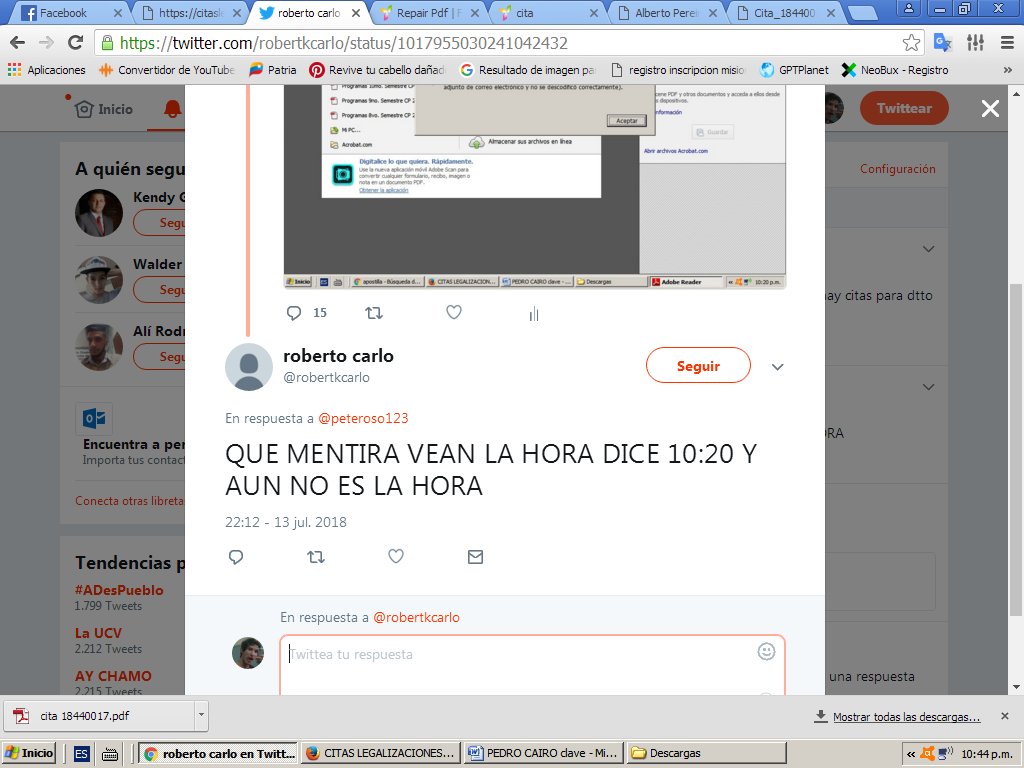Click Conecta otras libretas link
Image resolution: width=1024 pixels, height=768 pixels.
[130, 501]
